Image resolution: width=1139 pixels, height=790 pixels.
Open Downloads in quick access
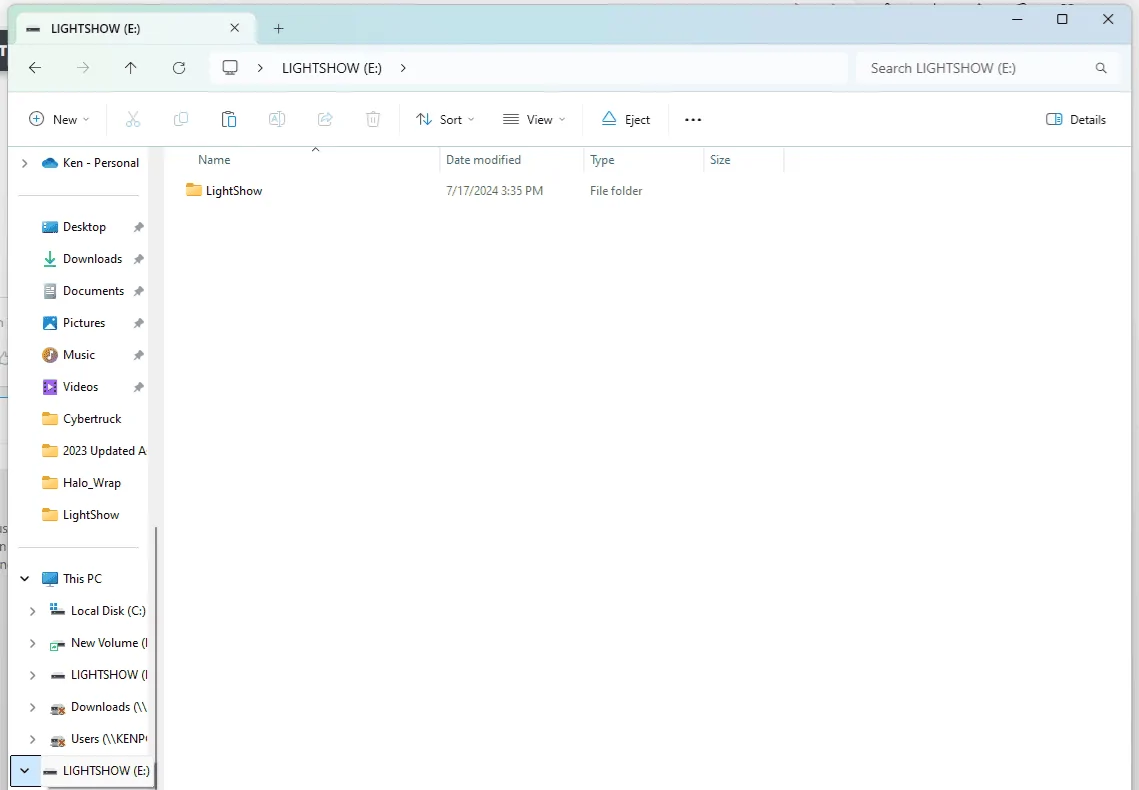coord(92,258)
